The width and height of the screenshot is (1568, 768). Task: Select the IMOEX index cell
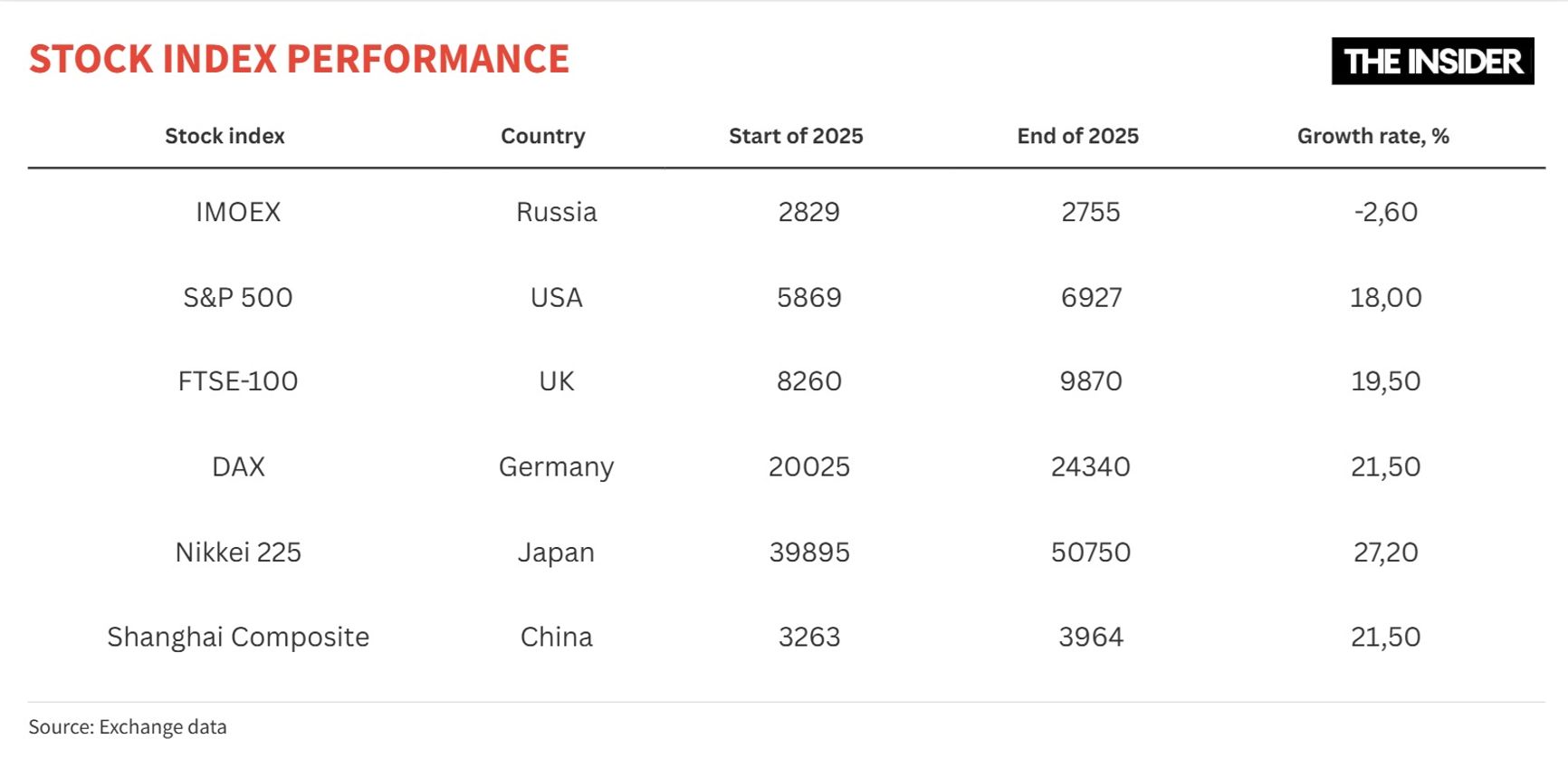coord(238,212)
